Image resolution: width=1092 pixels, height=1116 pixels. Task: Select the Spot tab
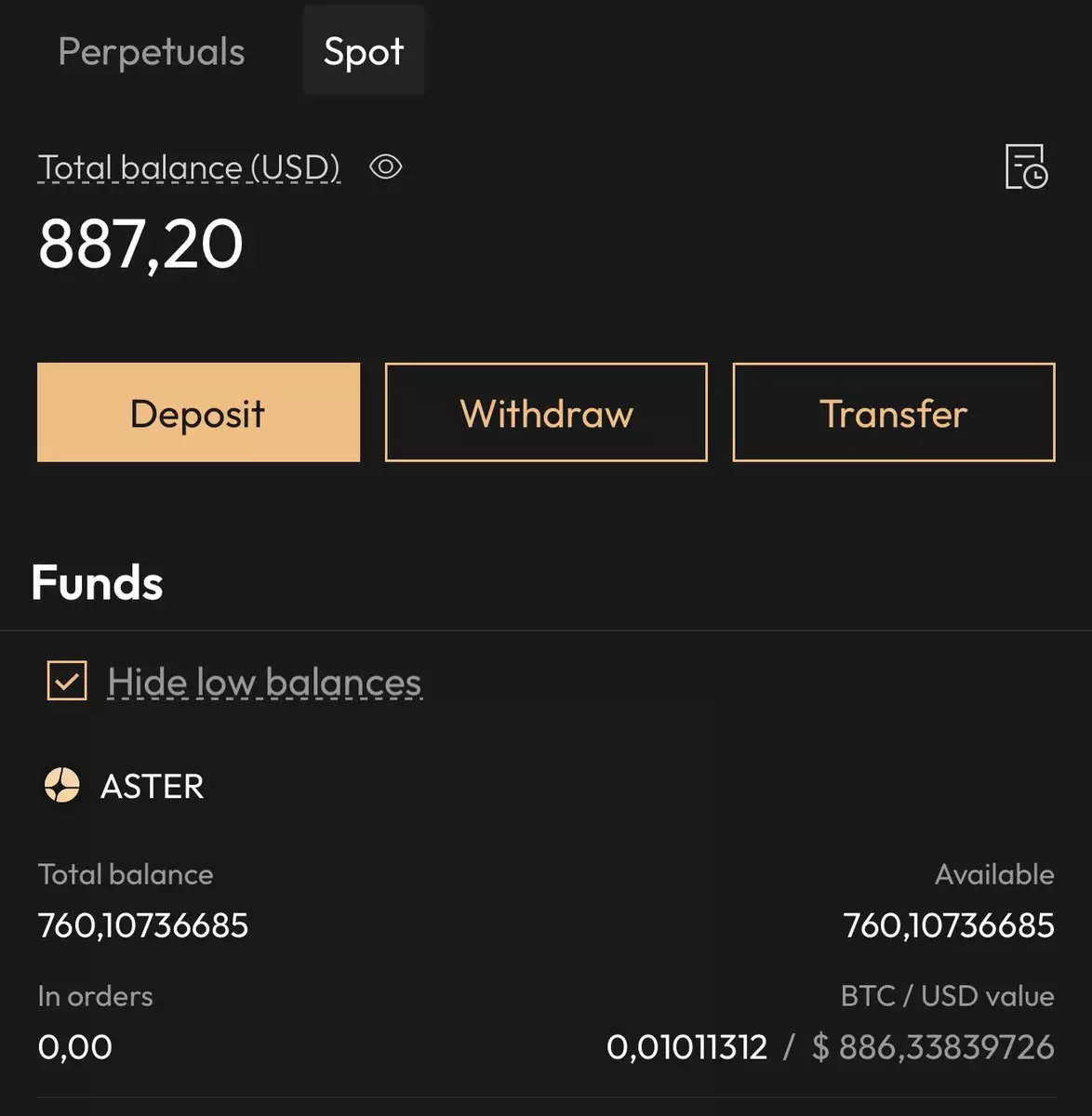click(364, 52)
